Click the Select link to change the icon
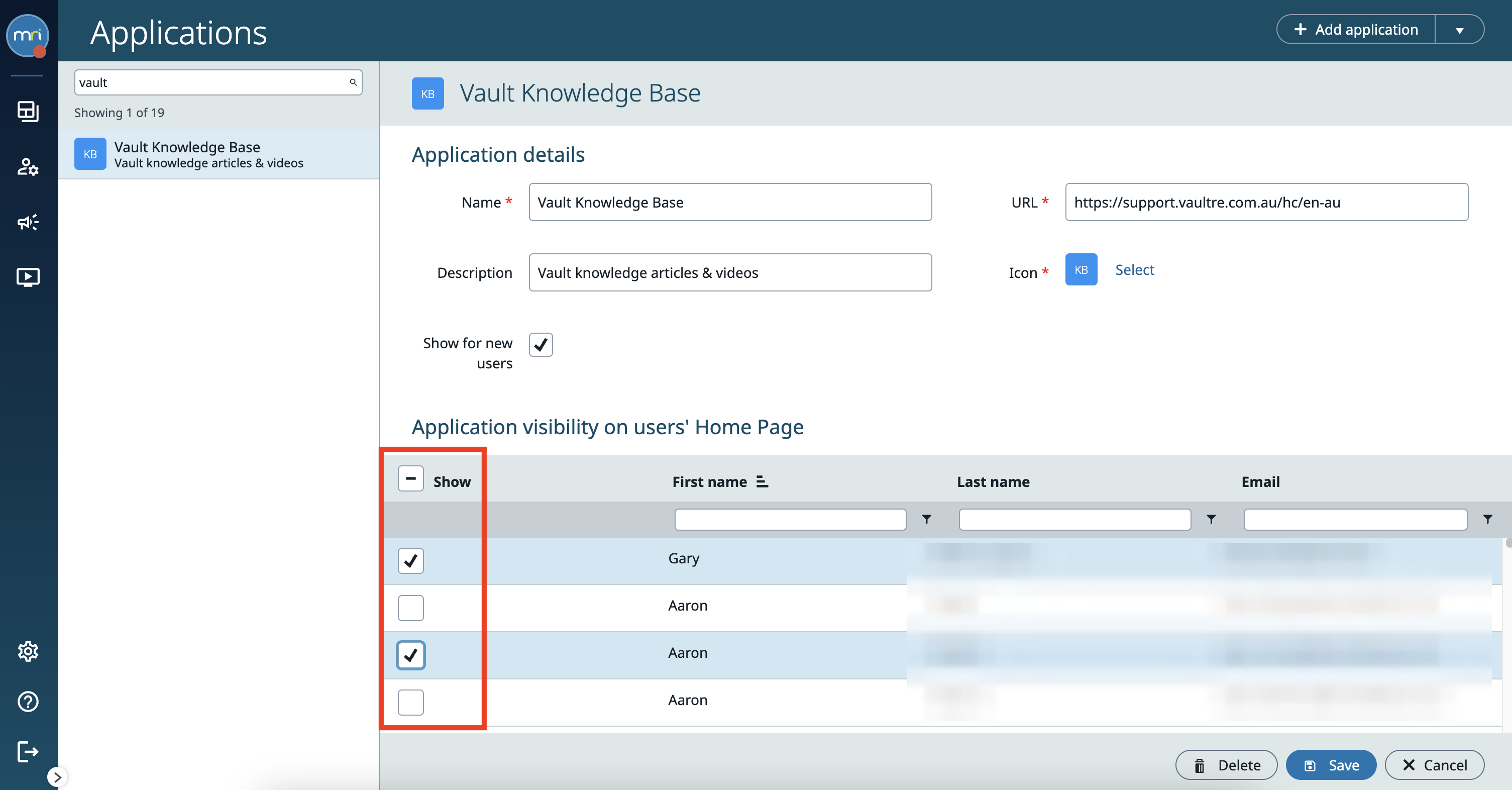 click(1134, 269)
